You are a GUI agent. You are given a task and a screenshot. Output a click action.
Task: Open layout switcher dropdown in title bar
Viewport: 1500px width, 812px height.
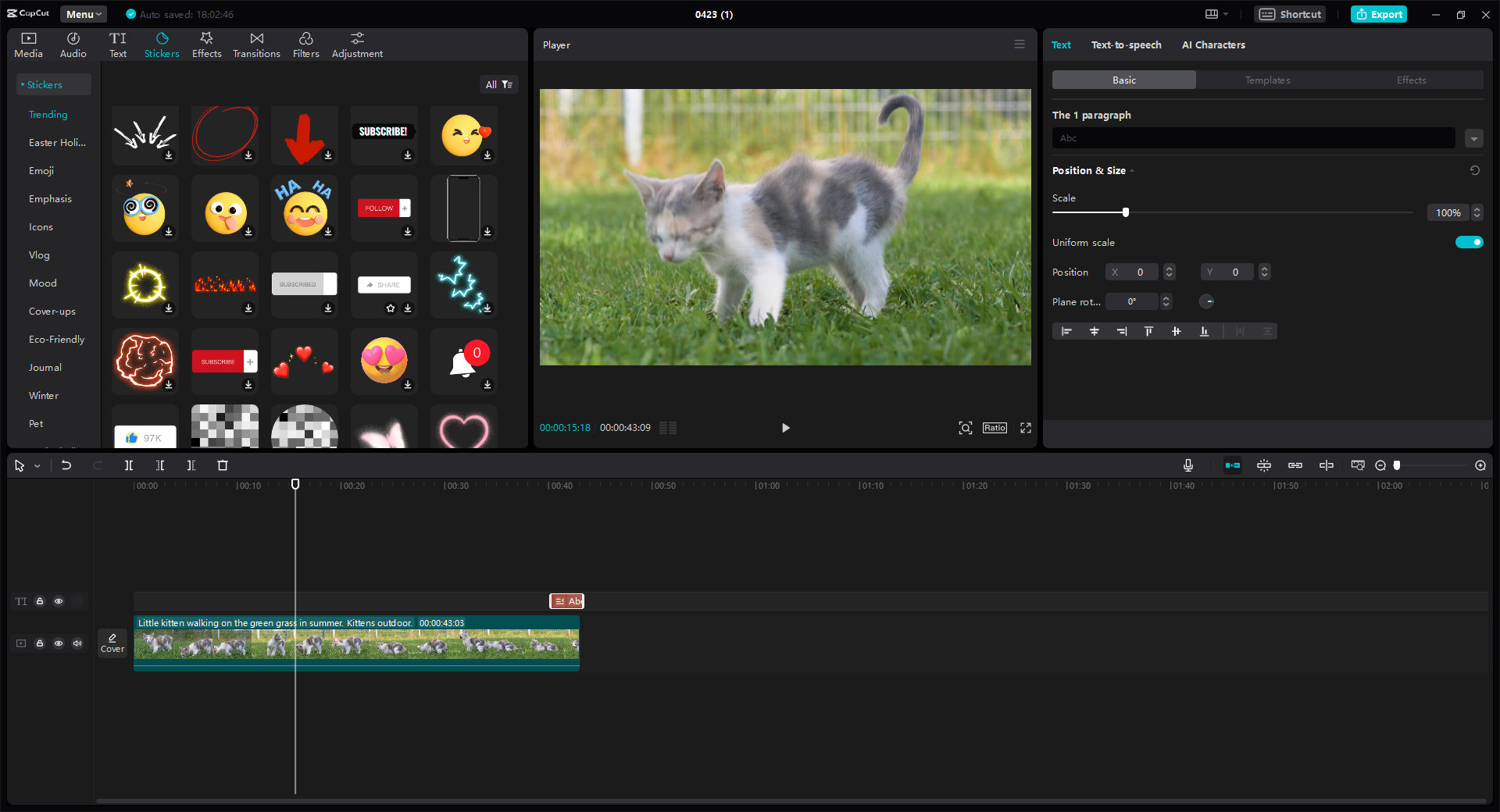1216,14
